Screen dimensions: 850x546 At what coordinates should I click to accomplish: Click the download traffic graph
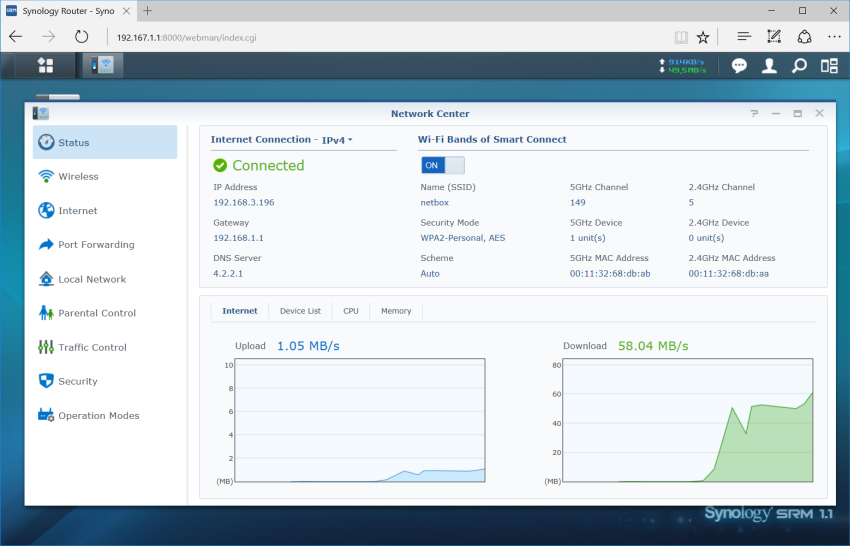[688, 420]
